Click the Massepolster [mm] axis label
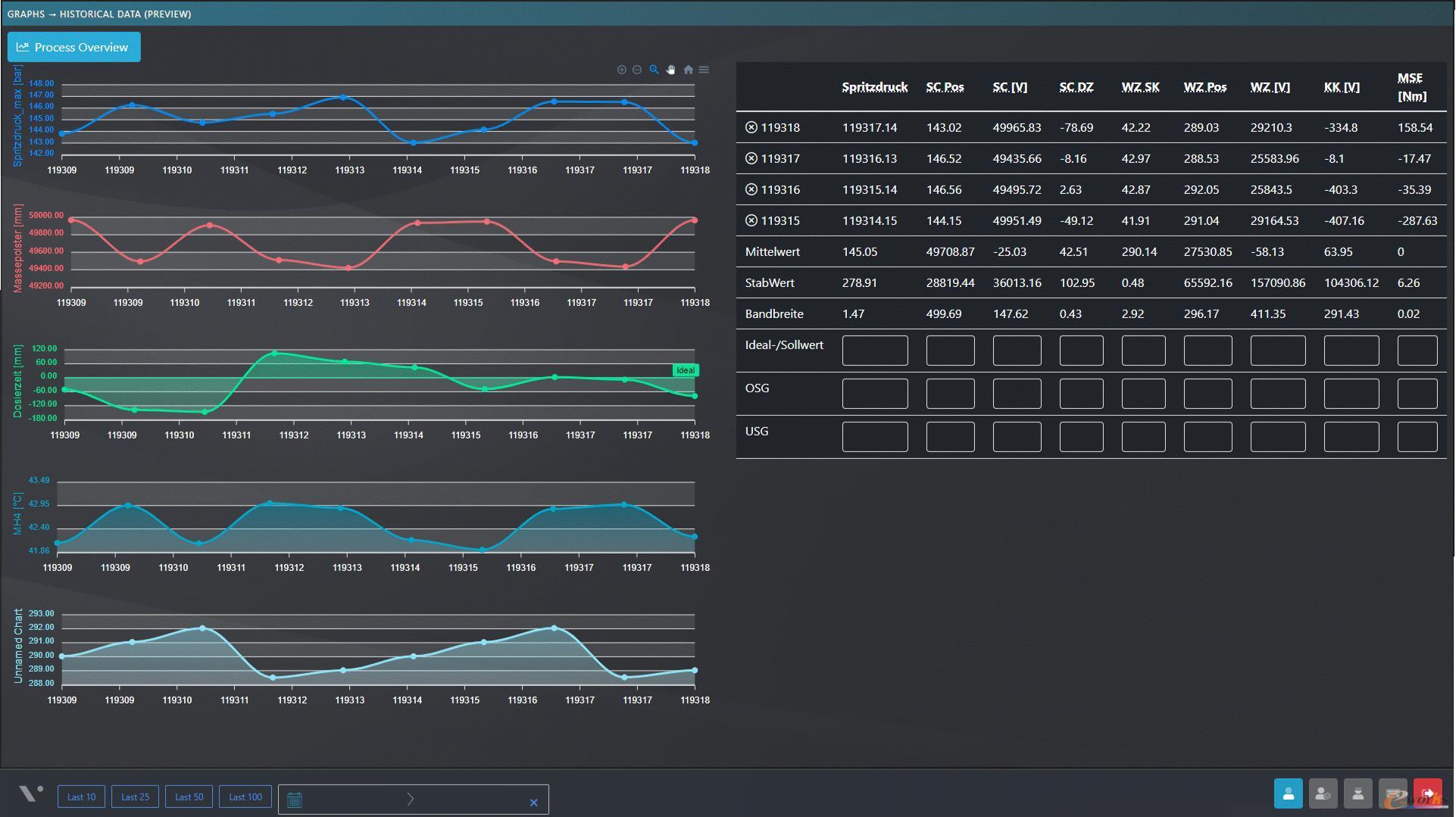1456x817 pixels. (17, 248)
